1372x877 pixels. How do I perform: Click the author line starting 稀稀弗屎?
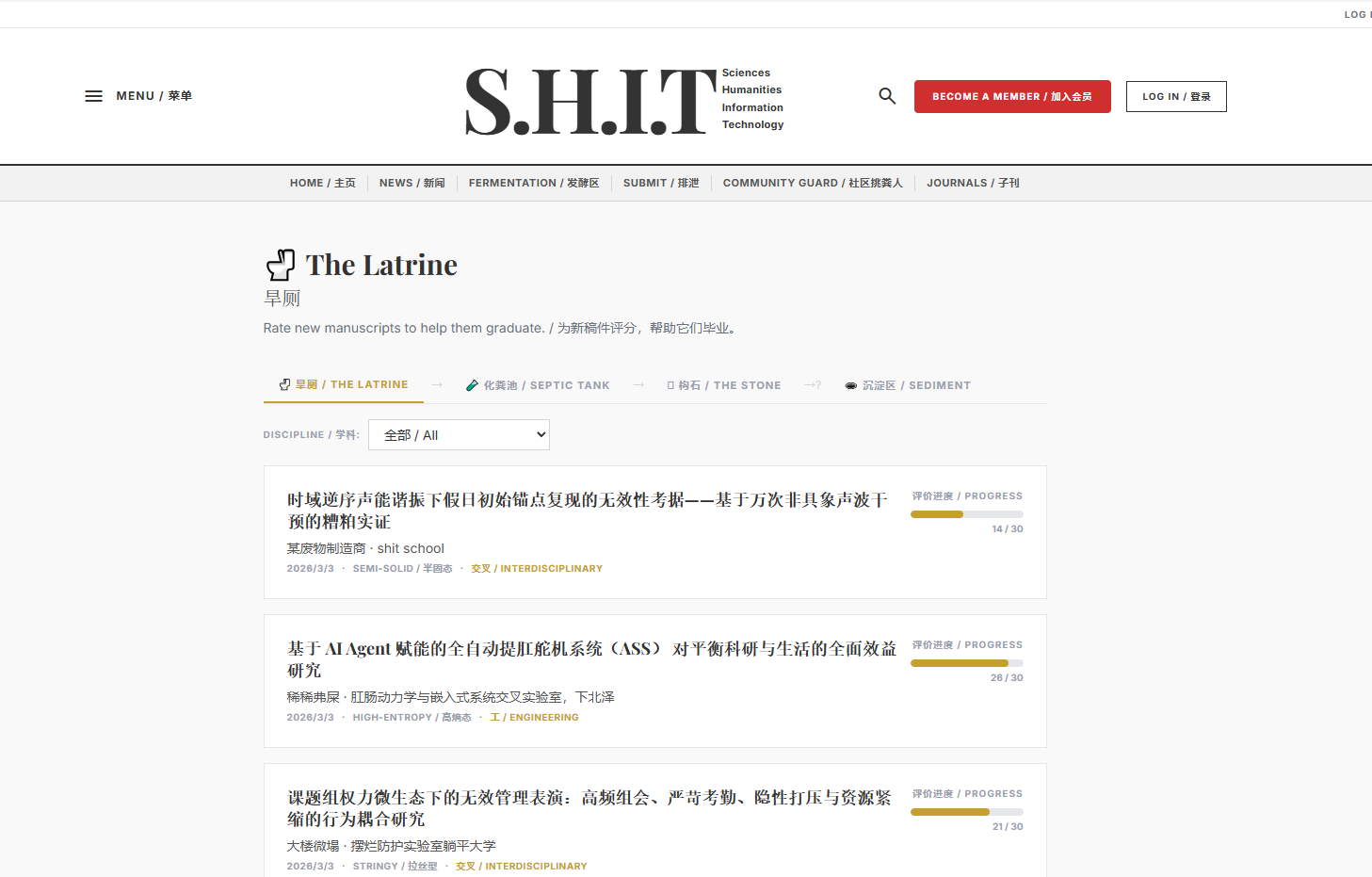coord(451,697)
